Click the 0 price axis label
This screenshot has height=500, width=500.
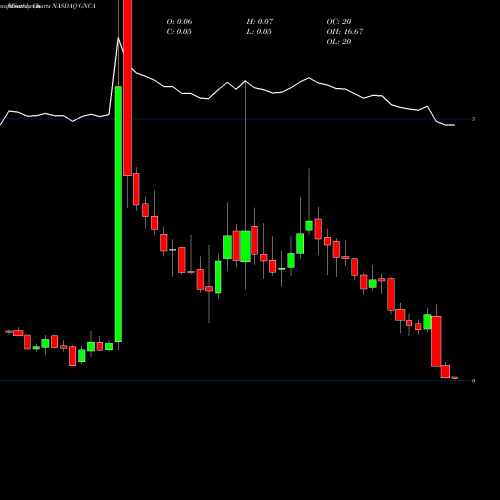(473, 381)
